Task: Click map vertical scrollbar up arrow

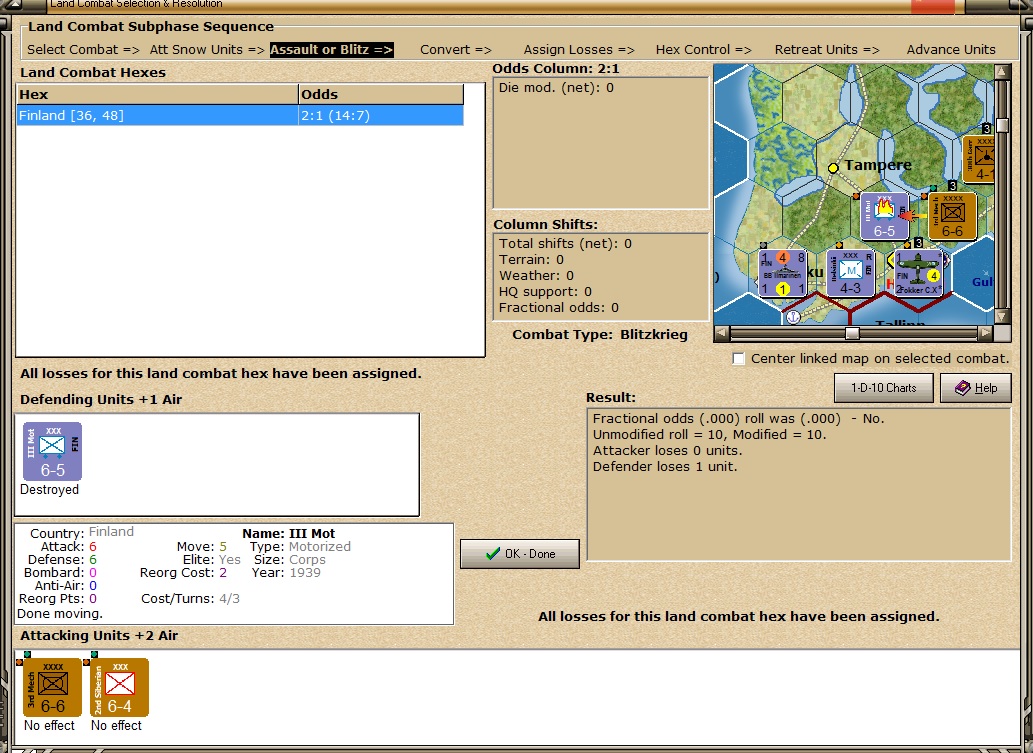Action: coord(1002,72)
